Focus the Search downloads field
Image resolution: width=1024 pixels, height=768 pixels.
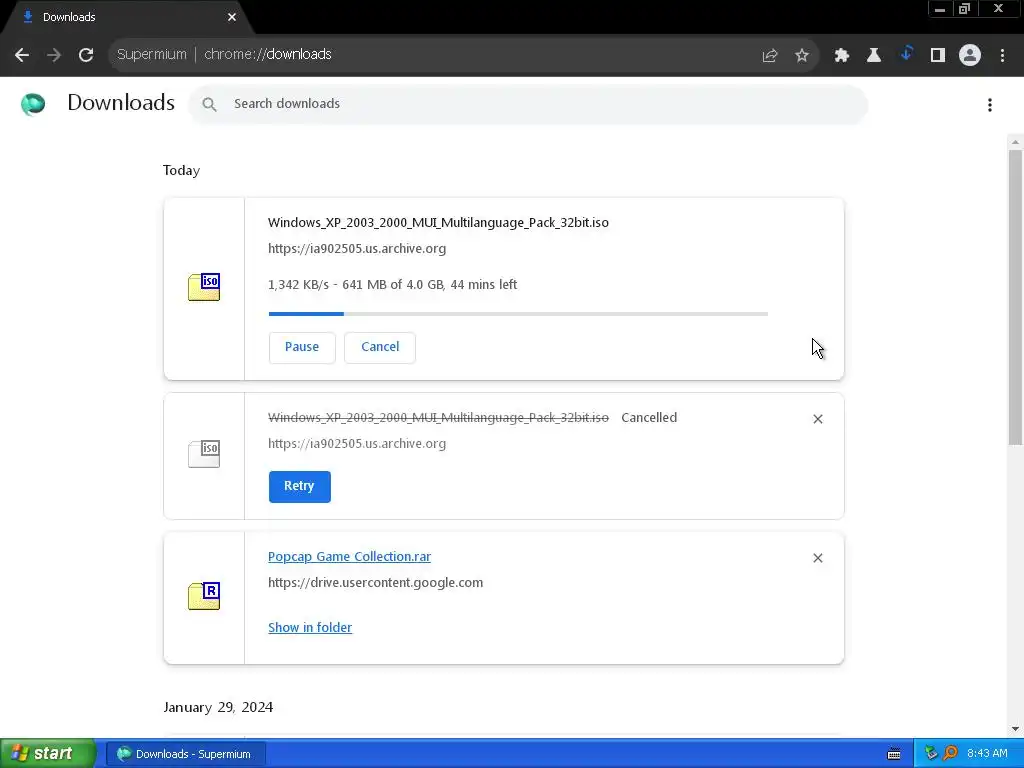(528, 104)
